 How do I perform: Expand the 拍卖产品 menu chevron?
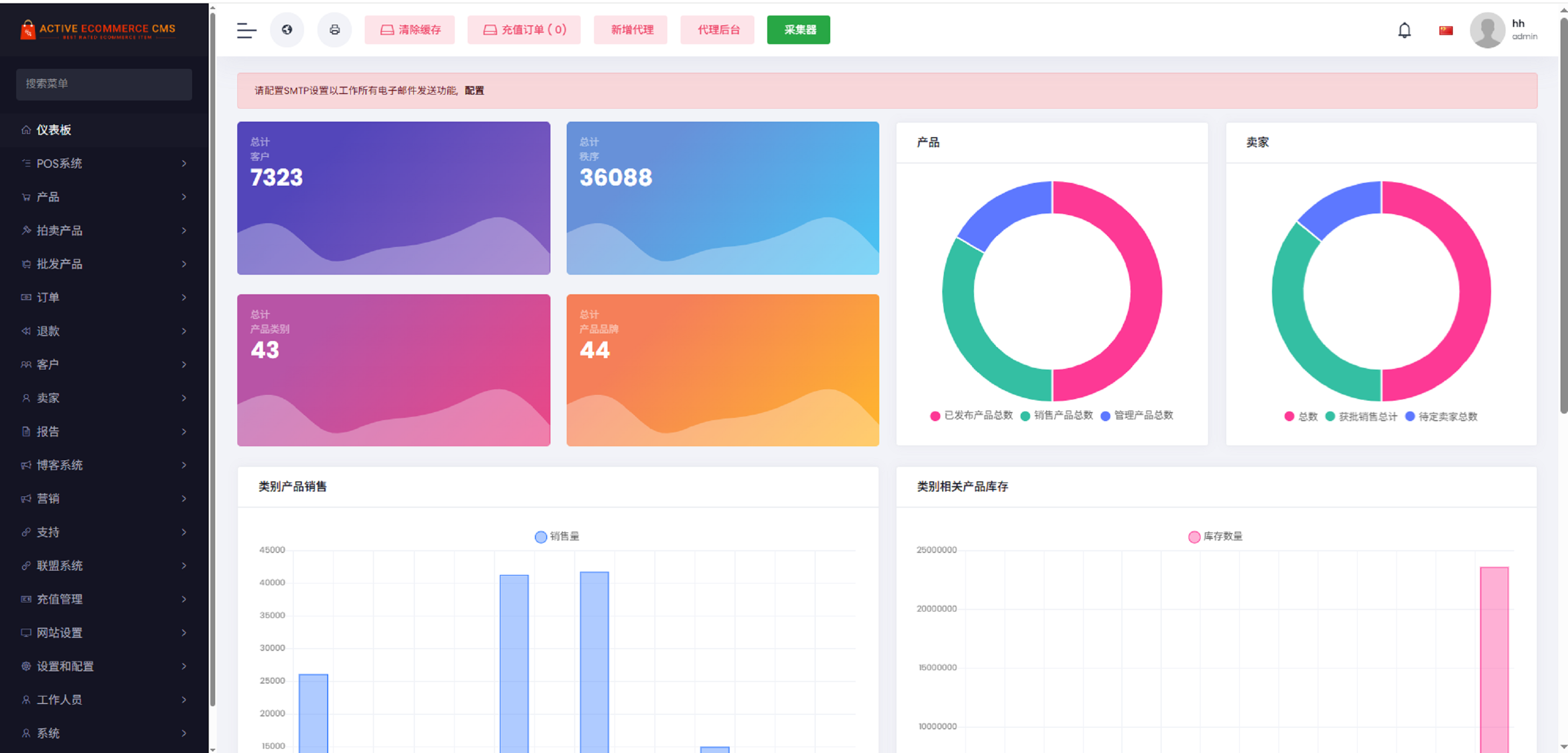pyautogui.click(x=184, y=231)
